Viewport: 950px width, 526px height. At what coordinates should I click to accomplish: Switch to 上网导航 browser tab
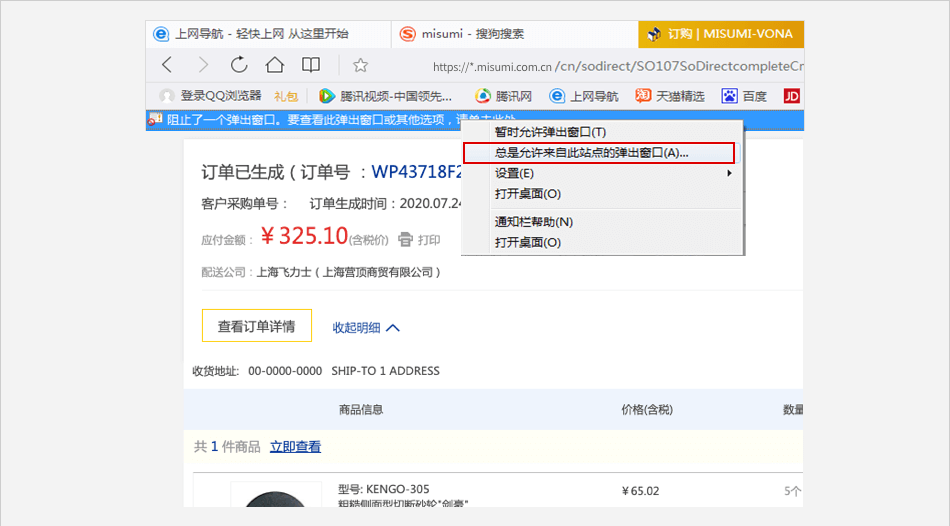coord(250,34)
